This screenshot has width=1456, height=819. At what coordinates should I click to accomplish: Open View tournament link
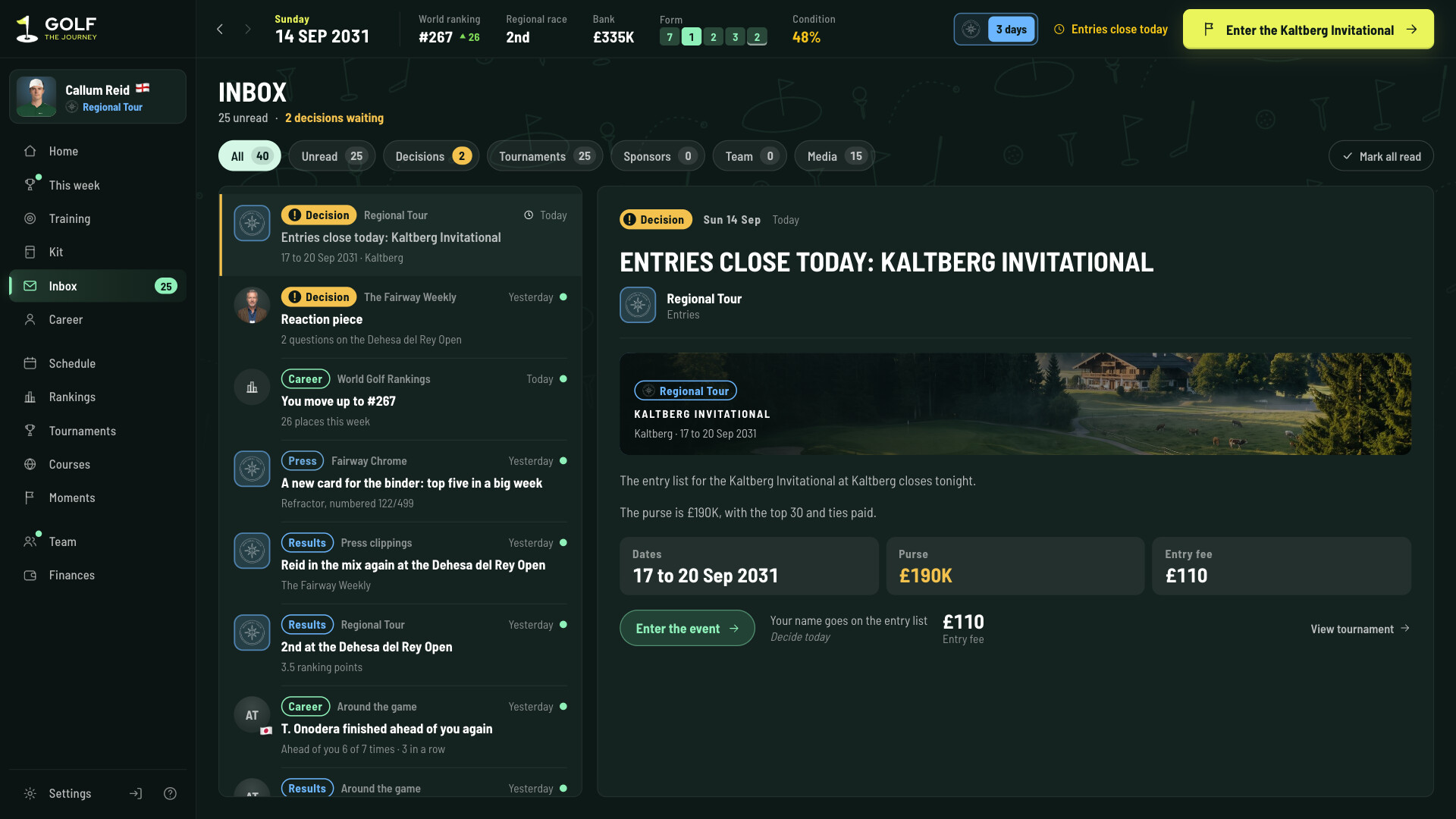[1360, 629]
